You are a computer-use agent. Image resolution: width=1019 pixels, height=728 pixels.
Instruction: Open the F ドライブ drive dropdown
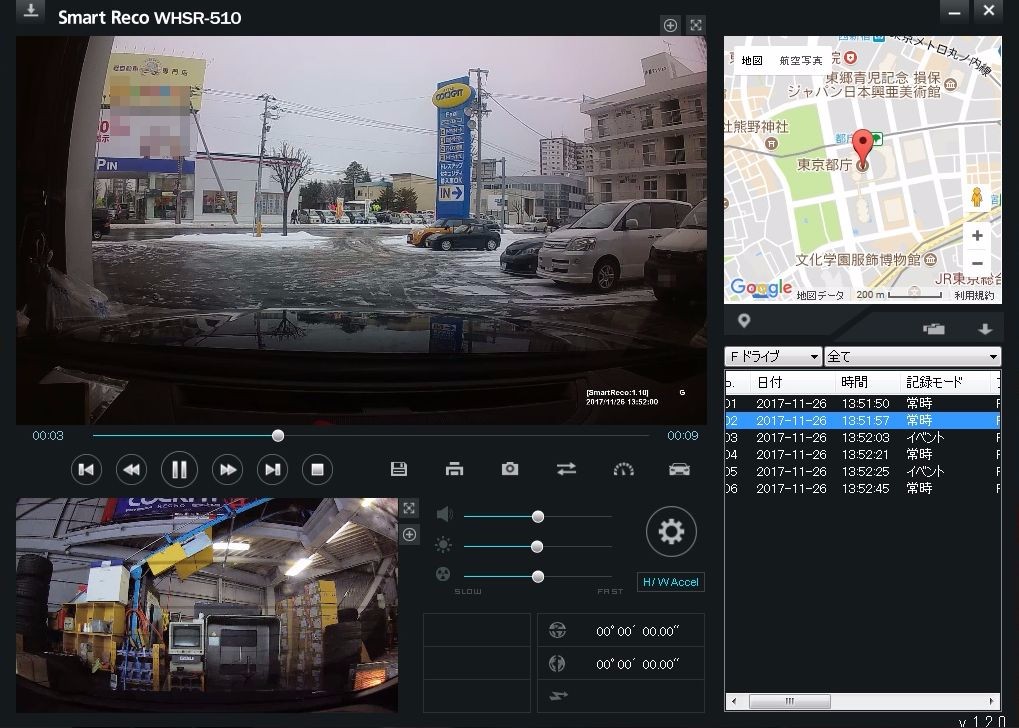tap(773, 357)
